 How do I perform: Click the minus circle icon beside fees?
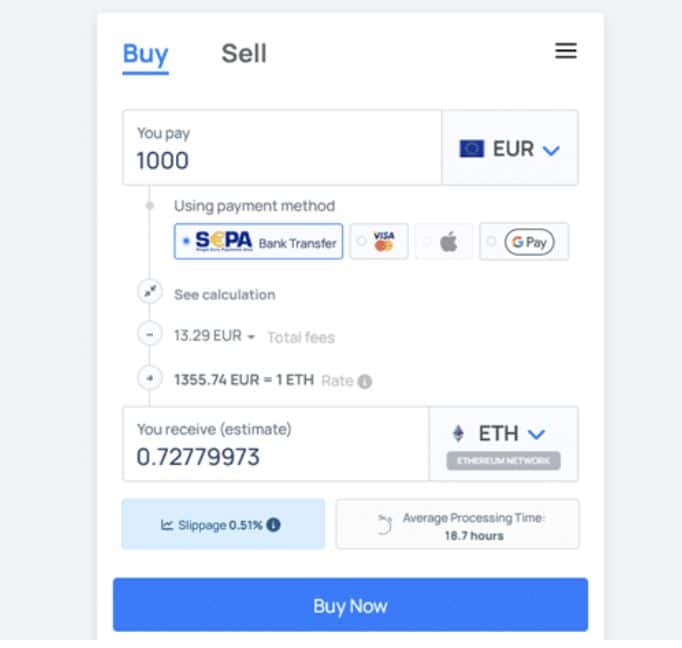150,334
